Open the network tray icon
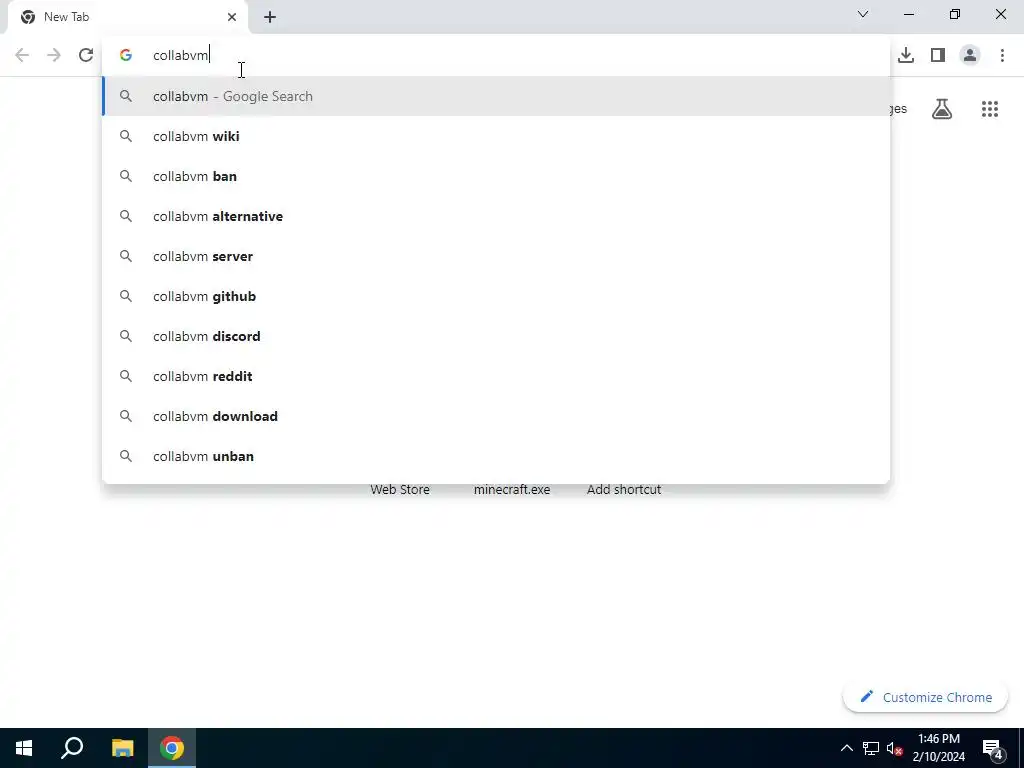This screenshot has height=768, width=1024. click(x=871, y=748)
